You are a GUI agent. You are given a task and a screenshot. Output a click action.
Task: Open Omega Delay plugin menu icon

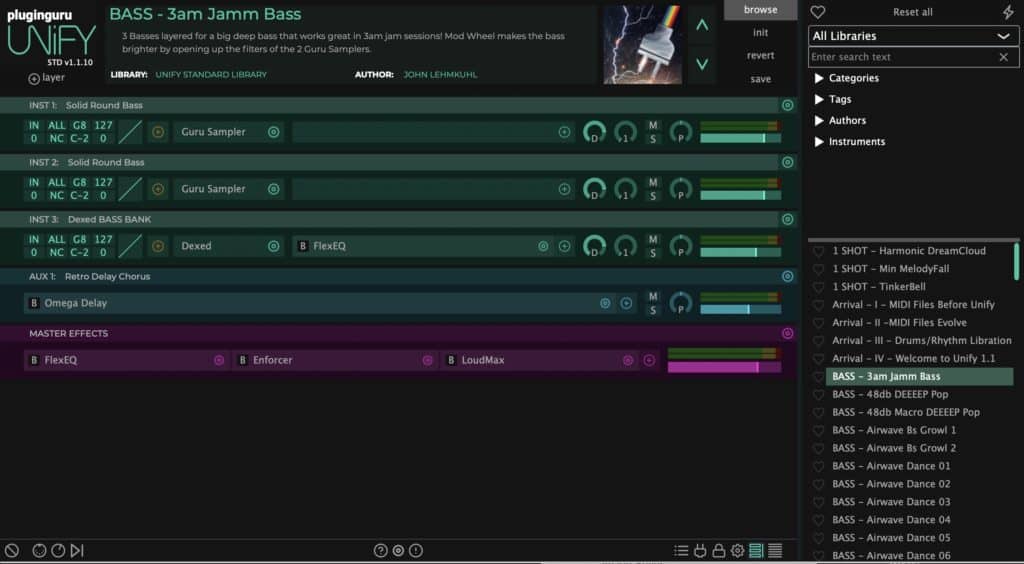605,303
